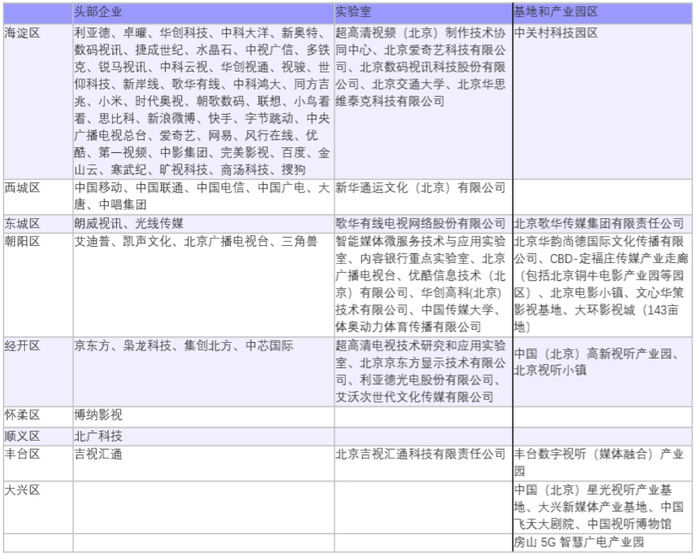Select the cell starting 智能媒体微服务技术与应用实验室
The height and width of the screenshot is (559, 700).
[423, 285]
